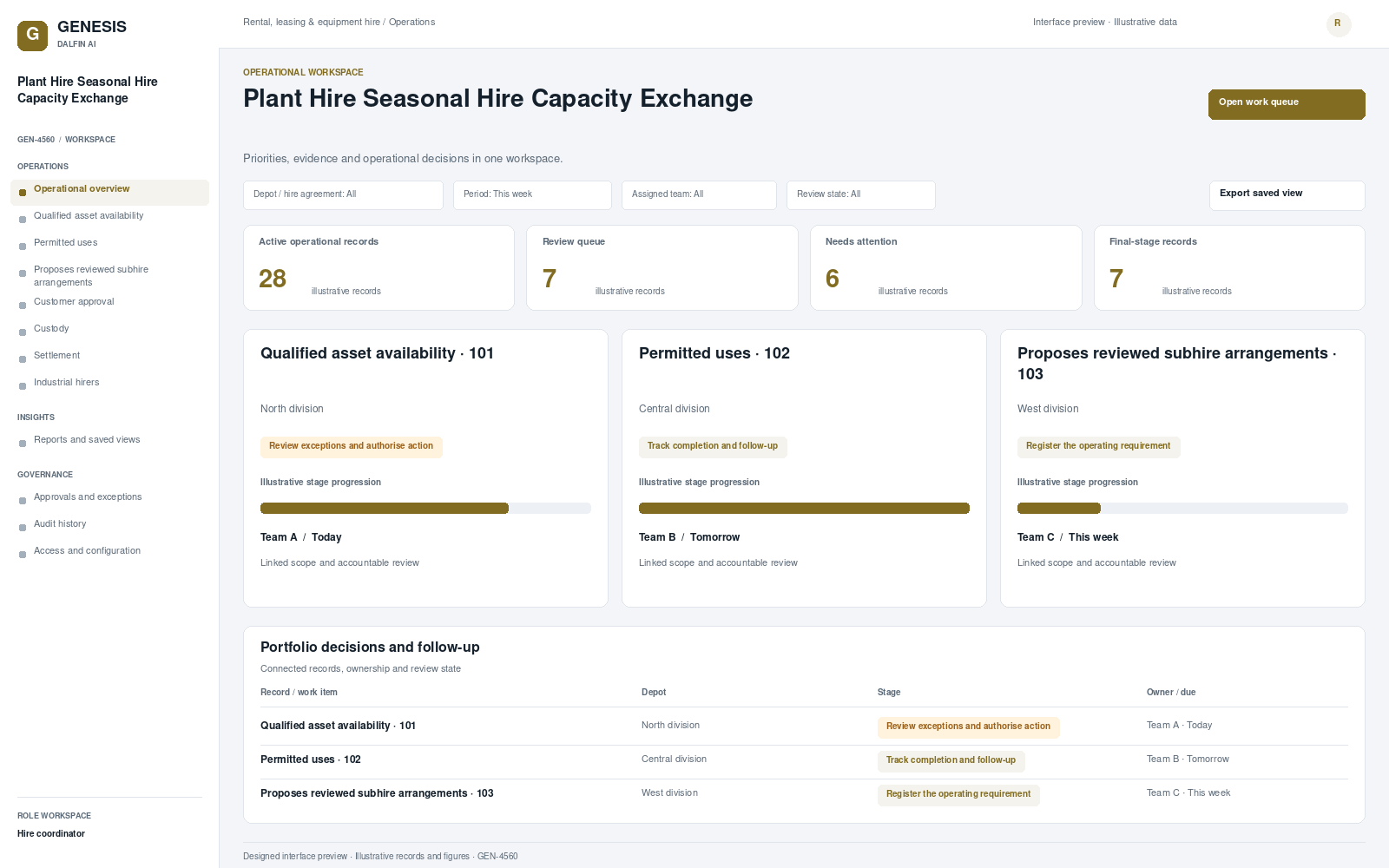Image resolution: width=1389 pixels, height=868 pixels.
Task: Click Team C · This week table cell
Action: [x=1188, y=793]
